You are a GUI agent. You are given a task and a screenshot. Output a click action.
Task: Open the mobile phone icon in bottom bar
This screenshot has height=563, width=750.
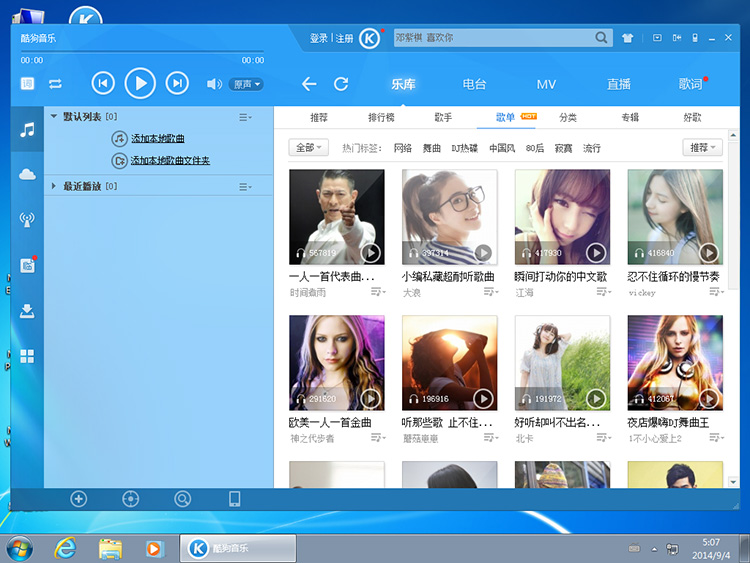tap(234, 499)
